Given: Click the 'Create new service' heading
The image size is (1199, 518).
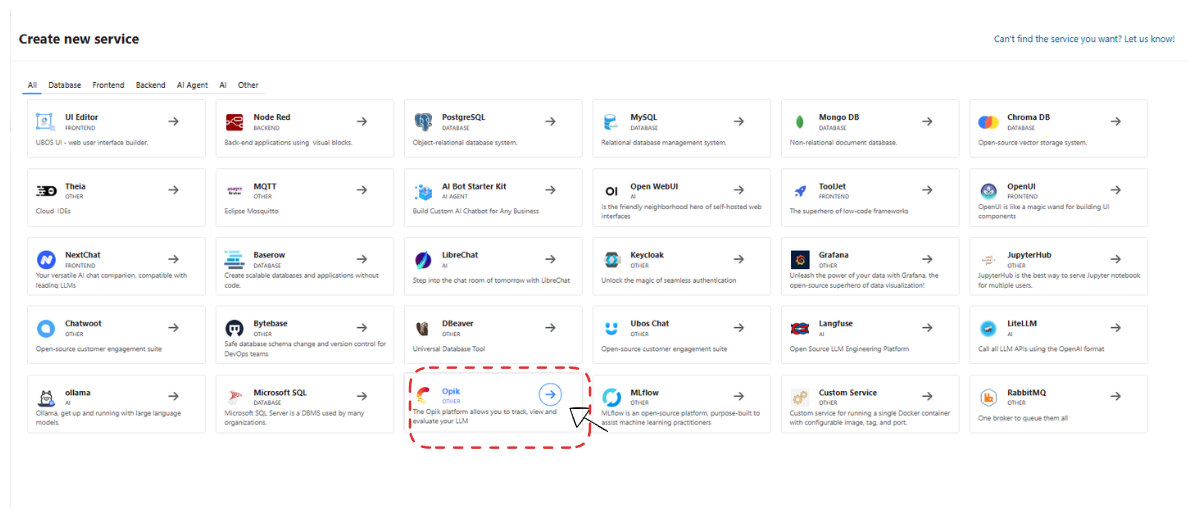Looking at the screenshot, I should [79, 38].
